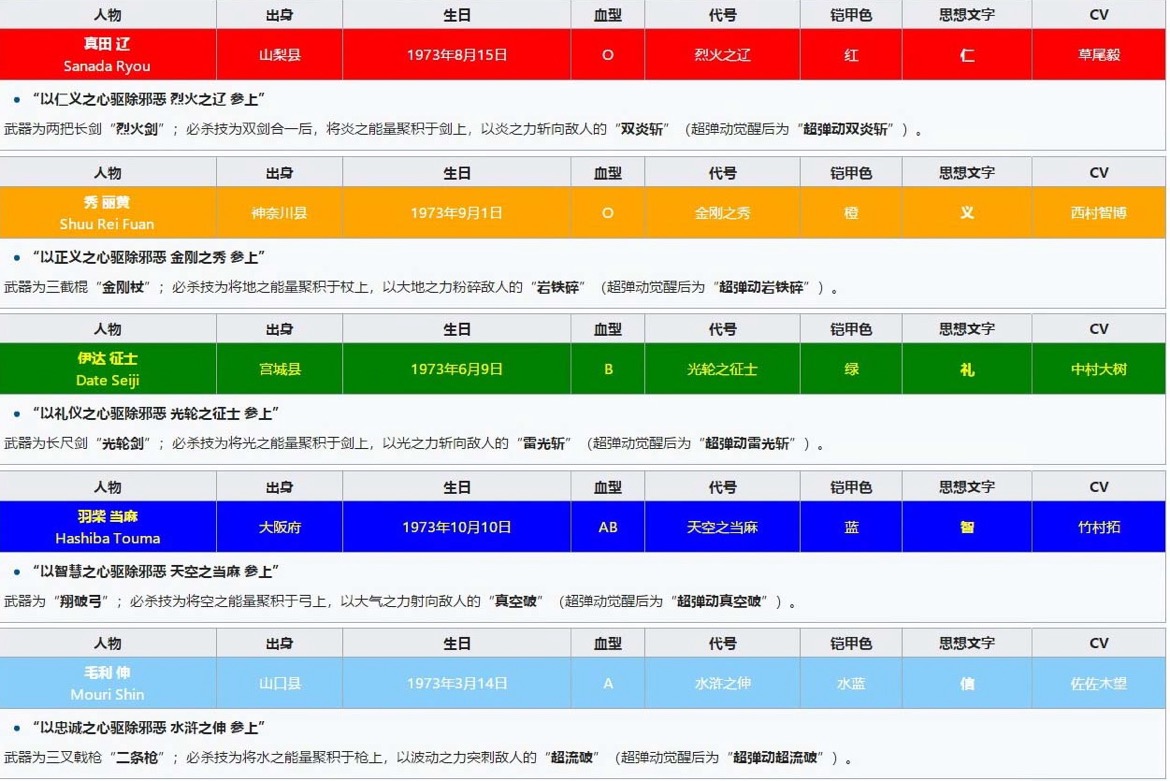1170x781 pixels.
Task: Click the code name cell 光轮之征士
Action: pyautogui.click(x=722, y=369)
